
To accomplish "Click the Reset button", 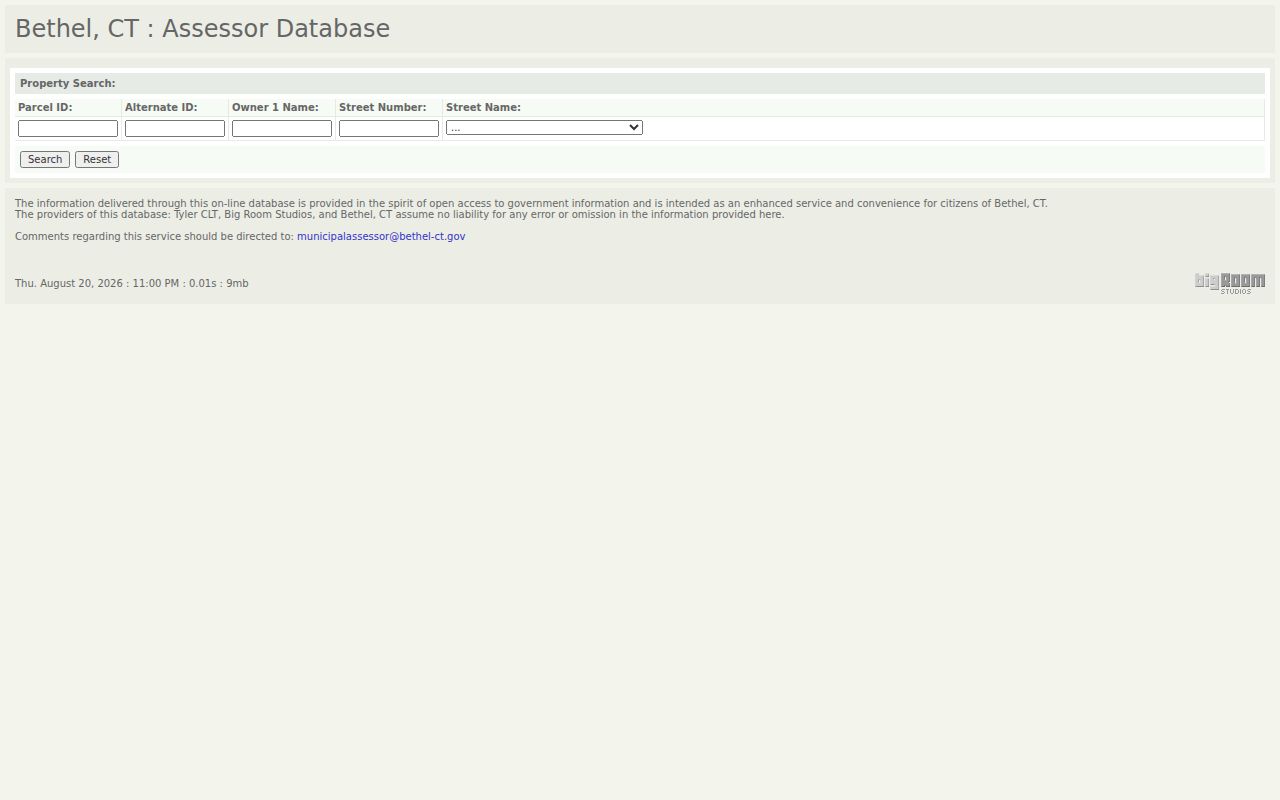I will pos(97,159).
